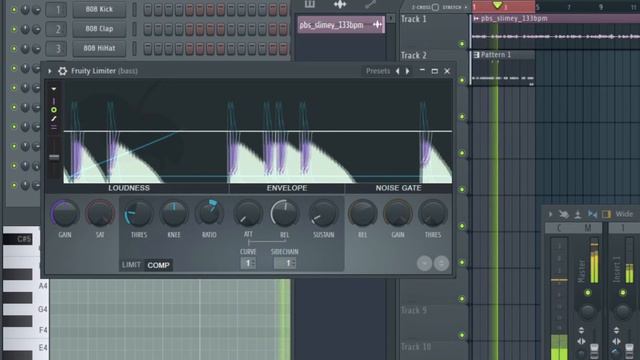Click the Loudness GAIN knob
The image size is (640, 360).
[64, 214]
